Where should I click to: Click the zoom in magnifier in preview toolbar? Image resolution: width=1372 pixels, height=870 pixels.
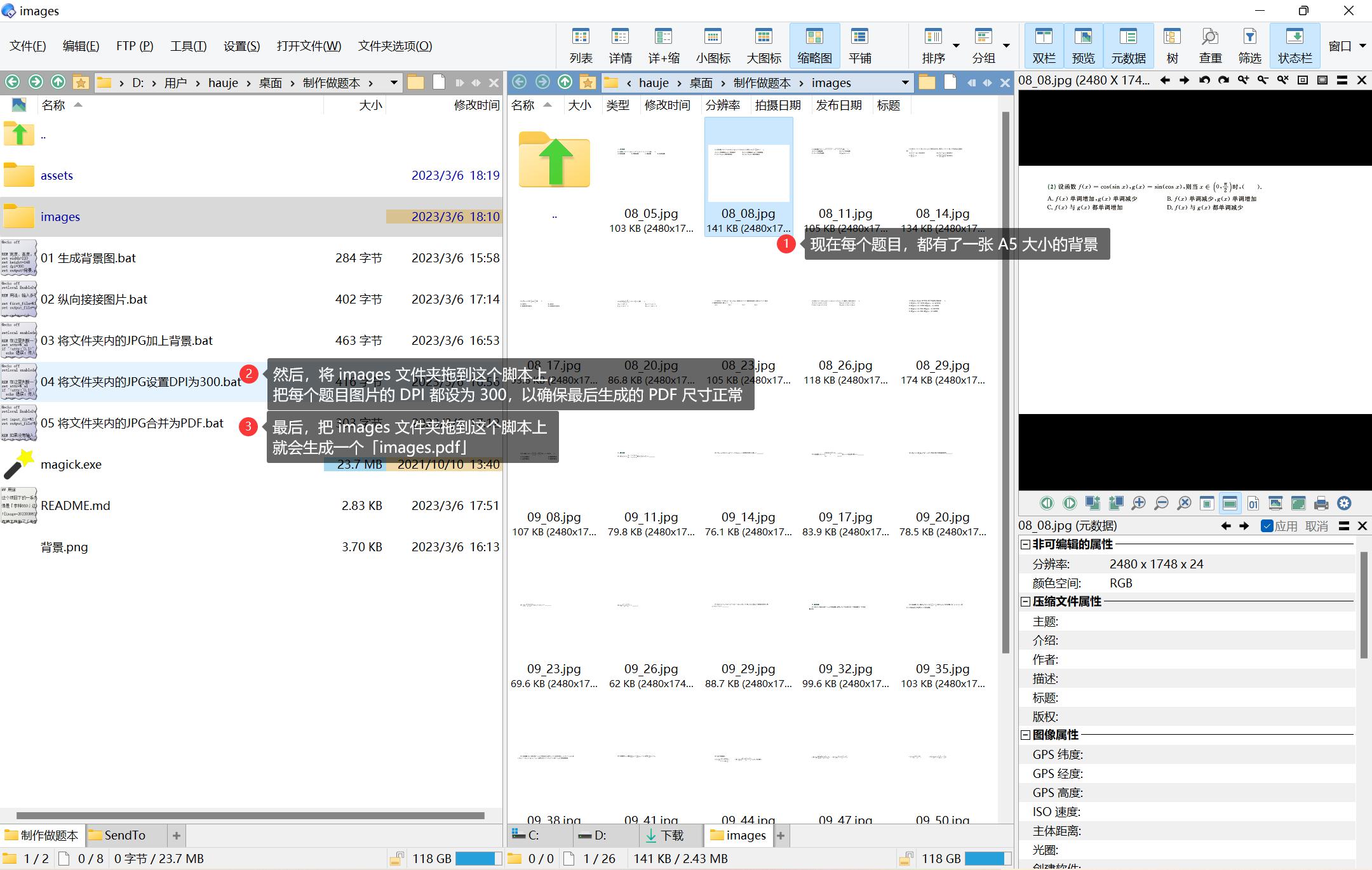[x=1138, y=504]
